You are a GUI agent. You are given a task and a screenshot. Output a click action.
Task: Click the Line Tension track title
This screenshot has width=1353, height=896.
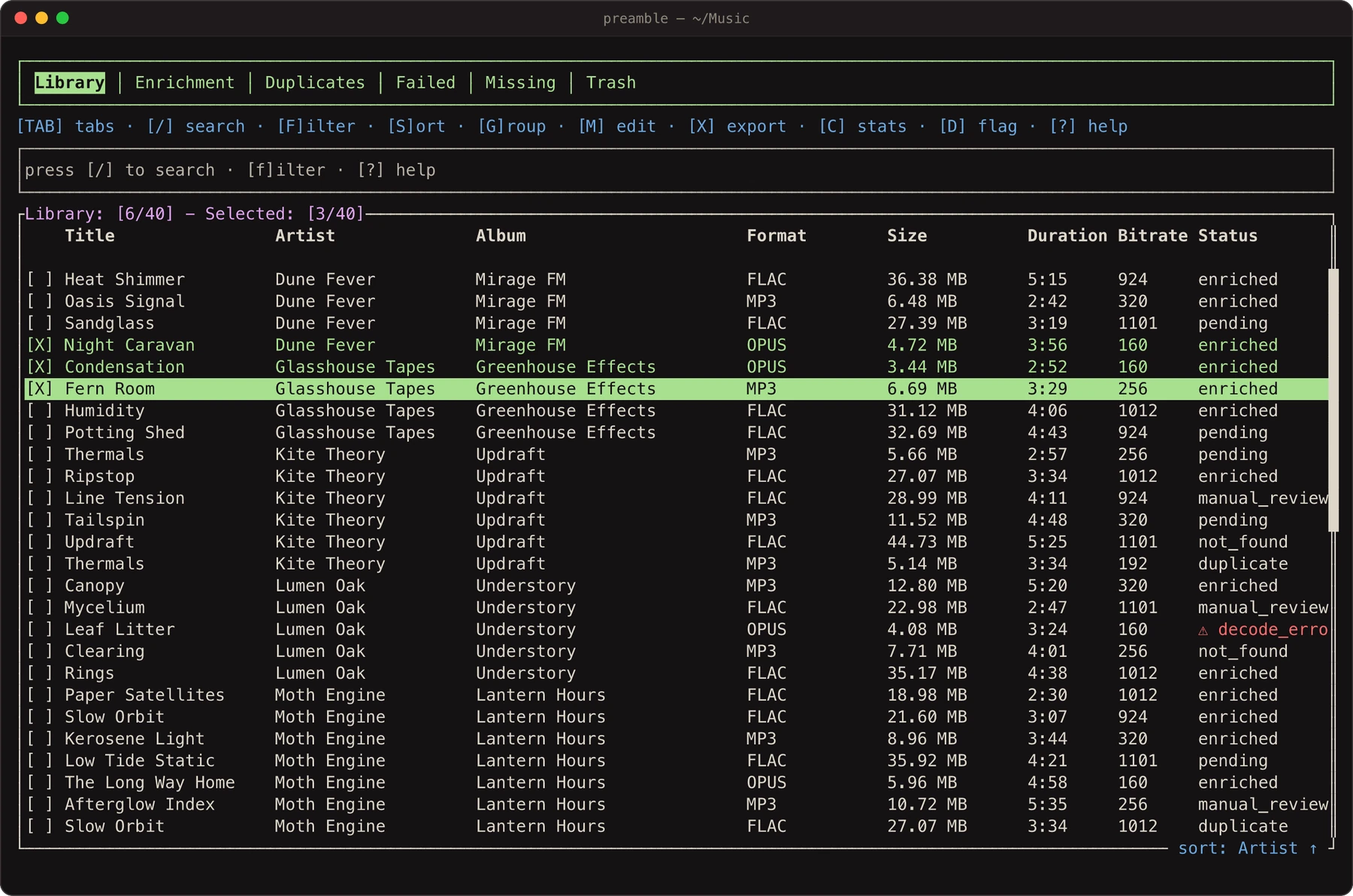125,498
